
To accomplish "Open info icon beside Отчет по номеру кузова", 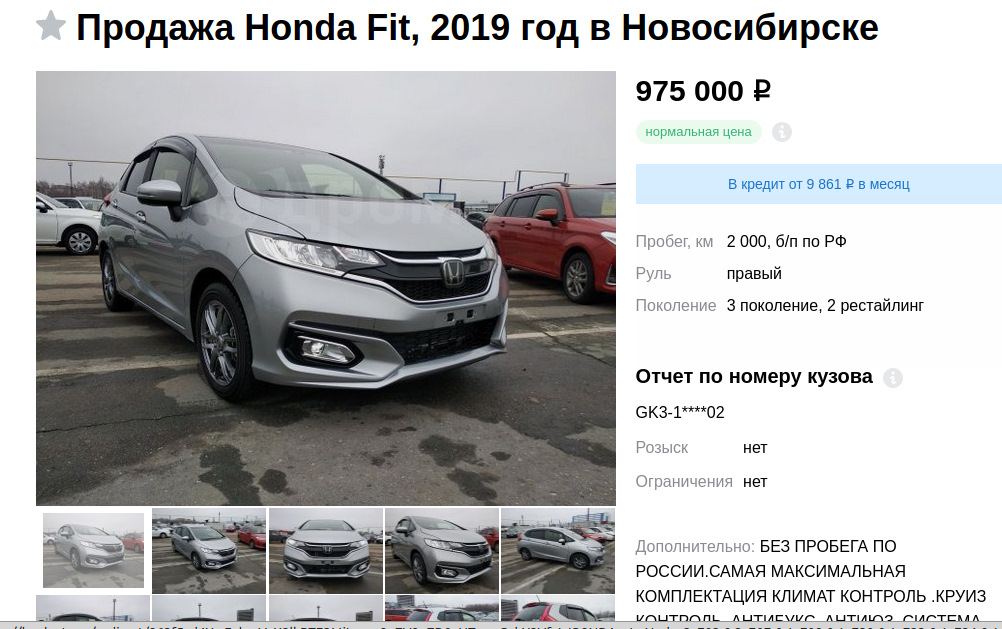I will (x=892, y=378).
